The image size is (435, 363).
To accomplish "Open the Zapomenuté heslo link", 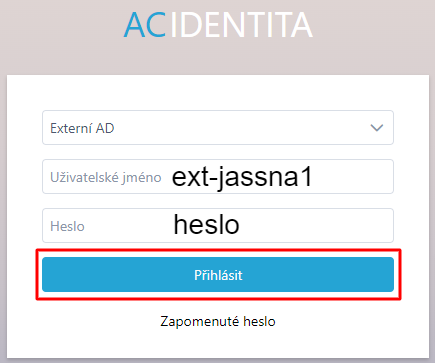I will click(x=218, y=321).
